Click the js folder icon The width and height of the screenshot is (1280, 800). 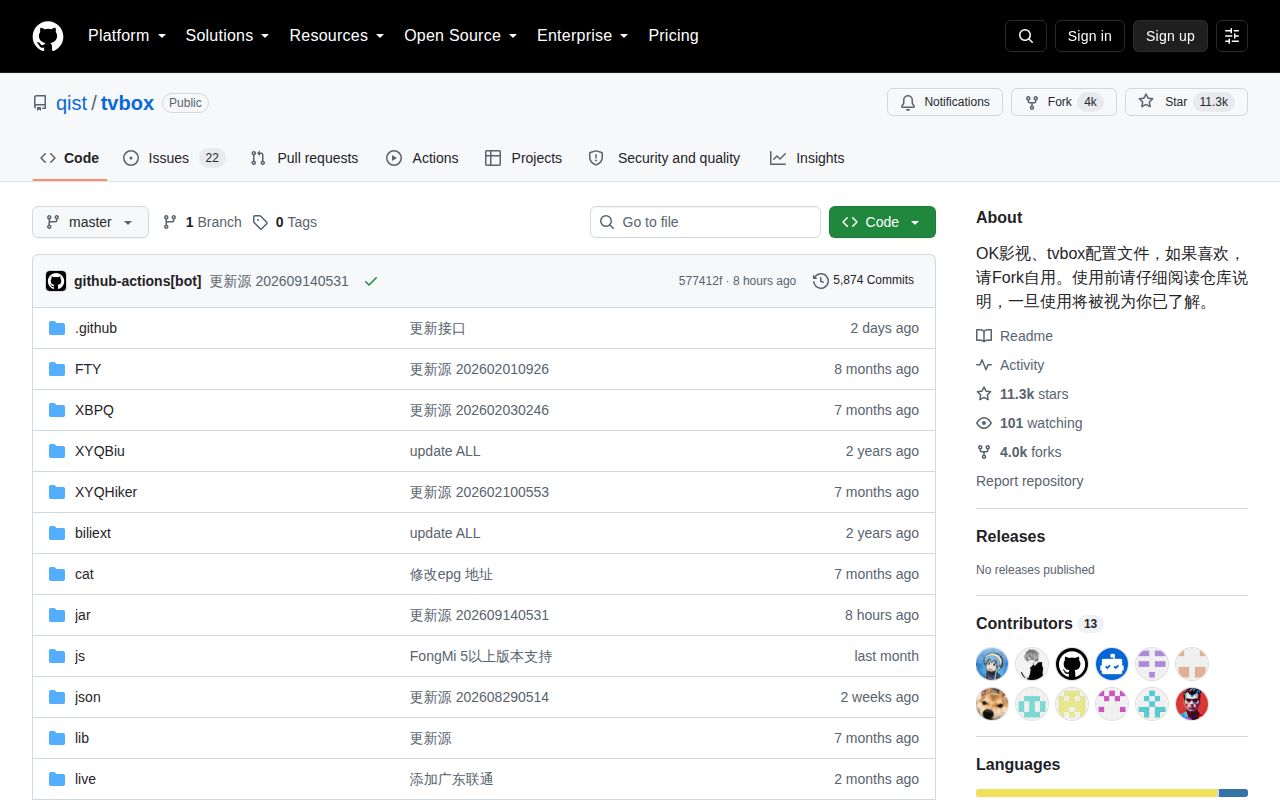[x=57, y=656]
